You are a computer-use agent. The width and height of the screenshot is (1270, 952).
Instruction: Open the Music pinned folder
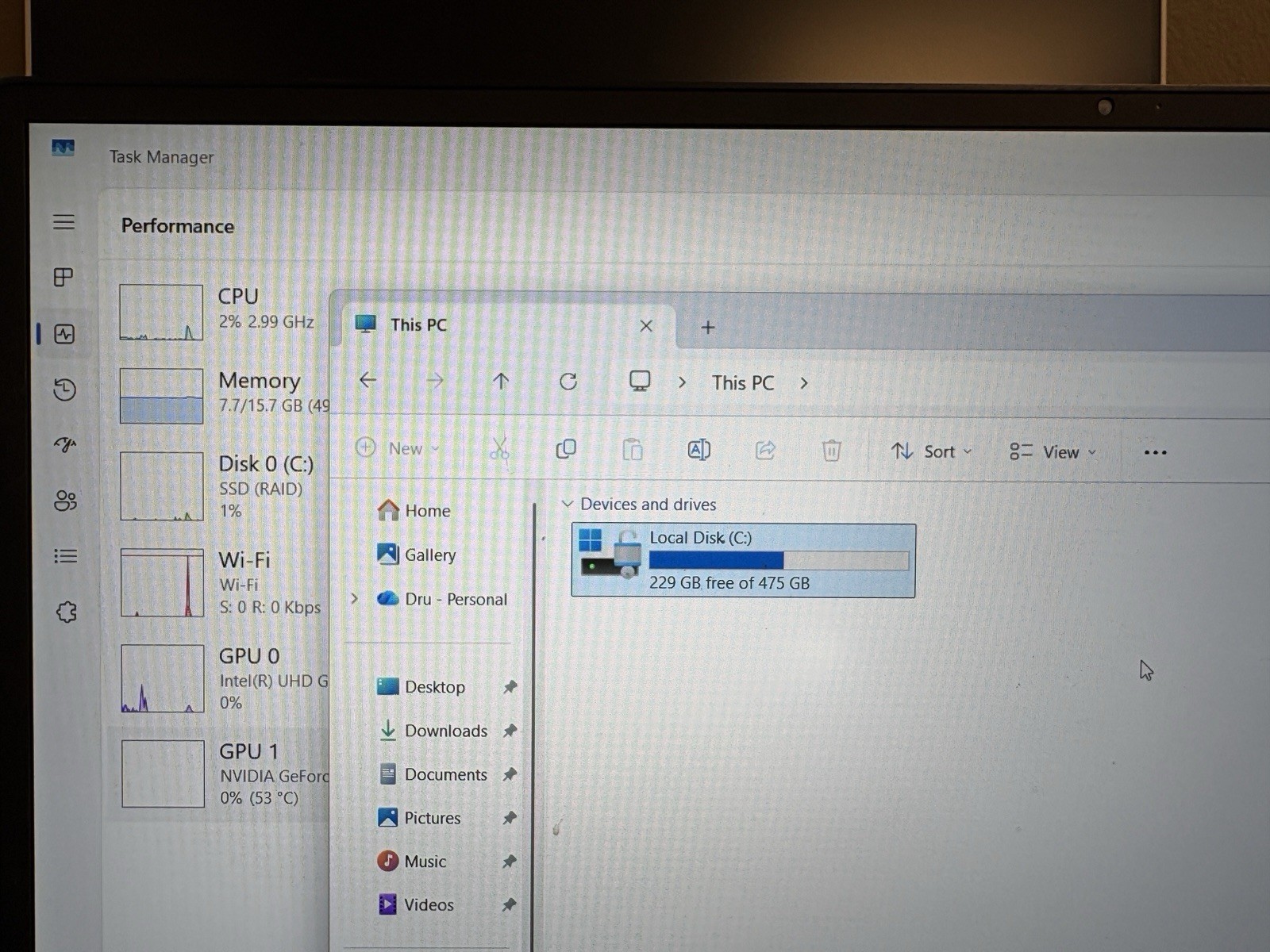(x=411, y=862)
